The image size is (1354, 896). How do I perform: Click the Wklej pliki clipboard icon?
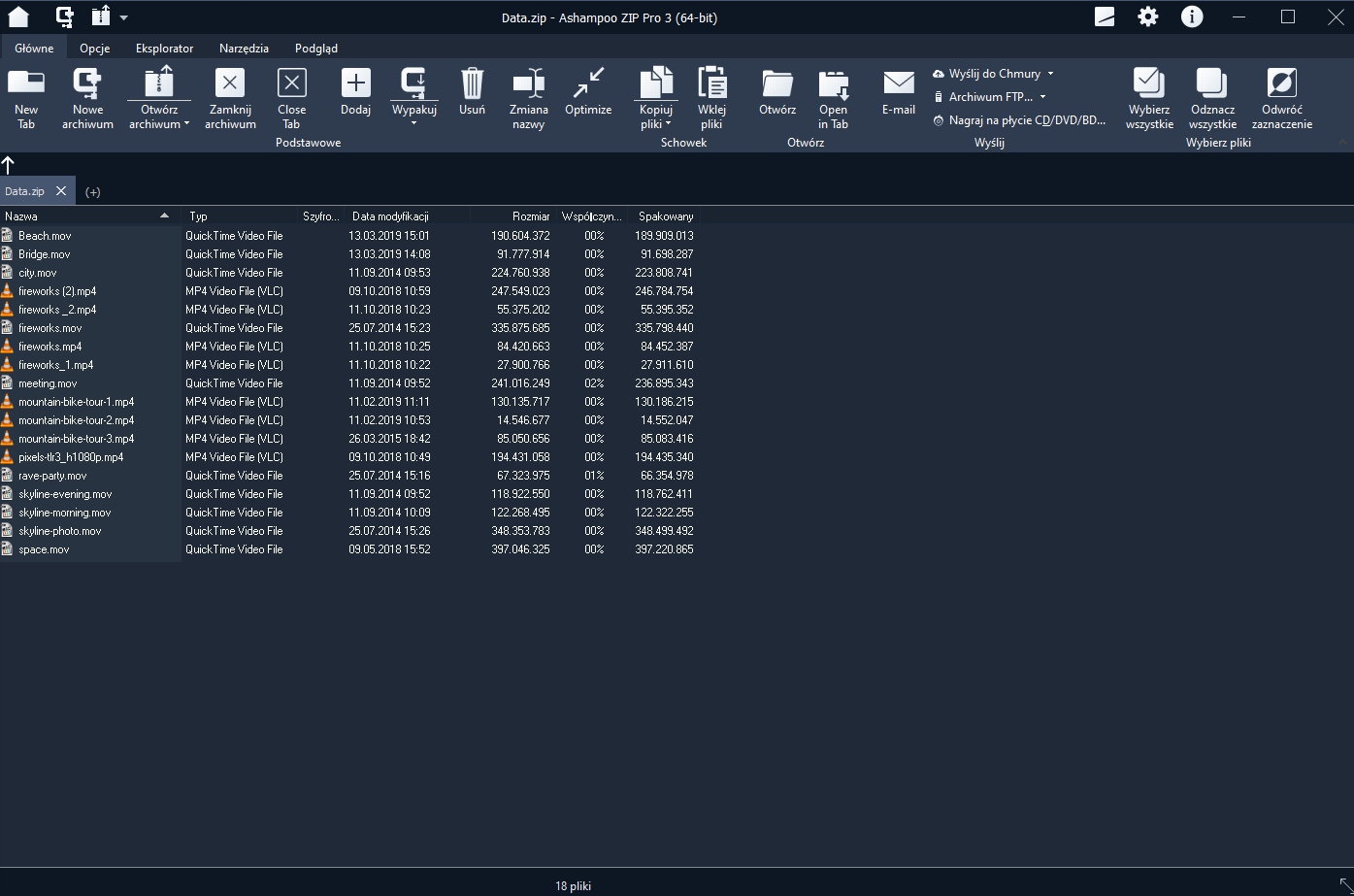coord(711,84)
